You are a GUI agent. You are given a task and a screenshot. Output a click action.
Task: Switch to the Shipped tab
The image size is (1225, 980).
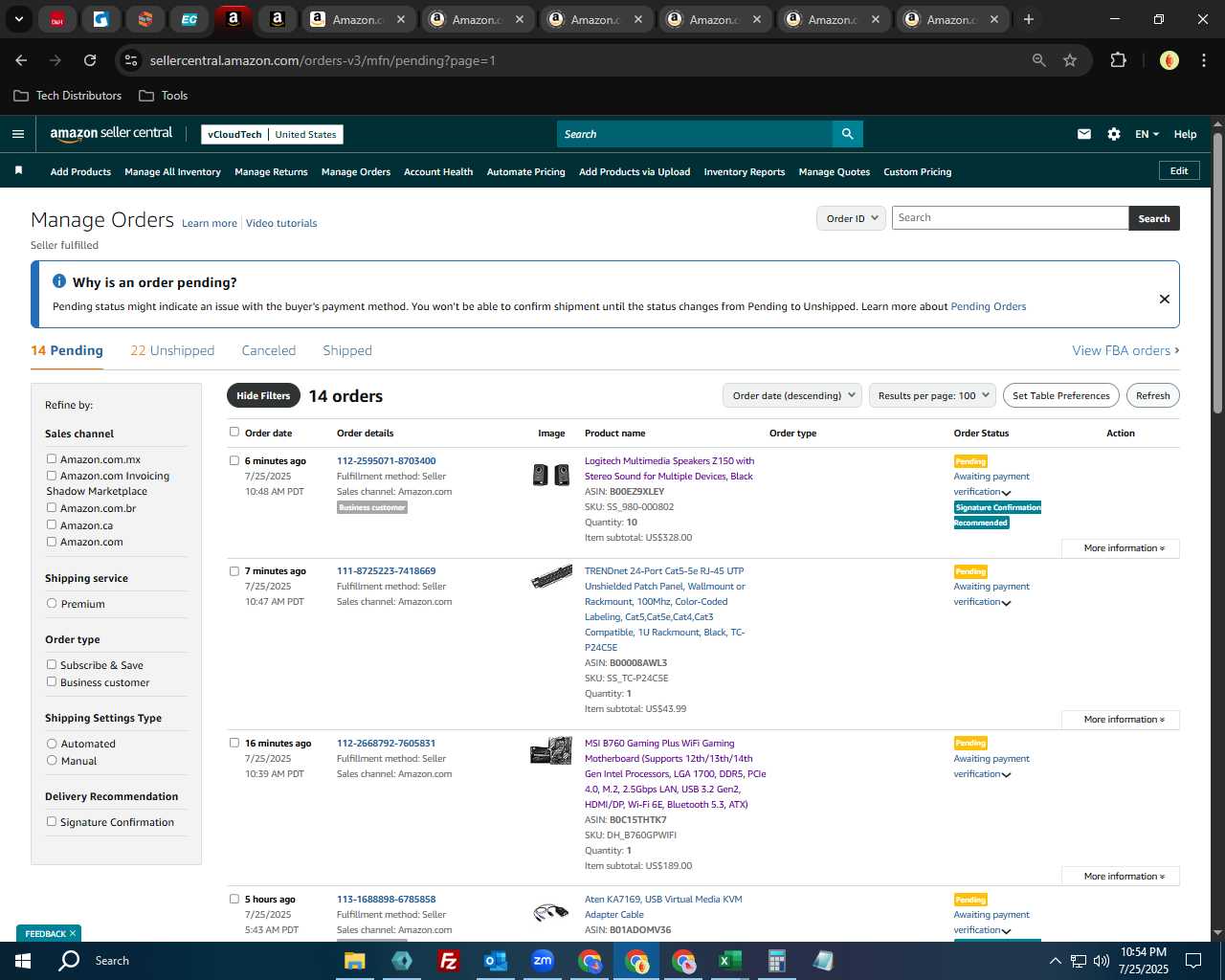347,350
